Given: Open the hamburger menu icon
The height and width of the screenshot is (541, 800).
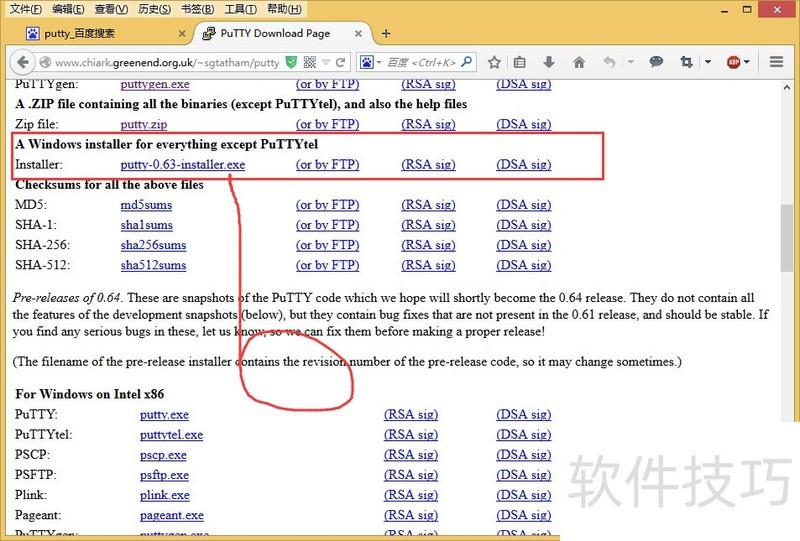Looking at the screenshot, I should [x=779, y=62].
